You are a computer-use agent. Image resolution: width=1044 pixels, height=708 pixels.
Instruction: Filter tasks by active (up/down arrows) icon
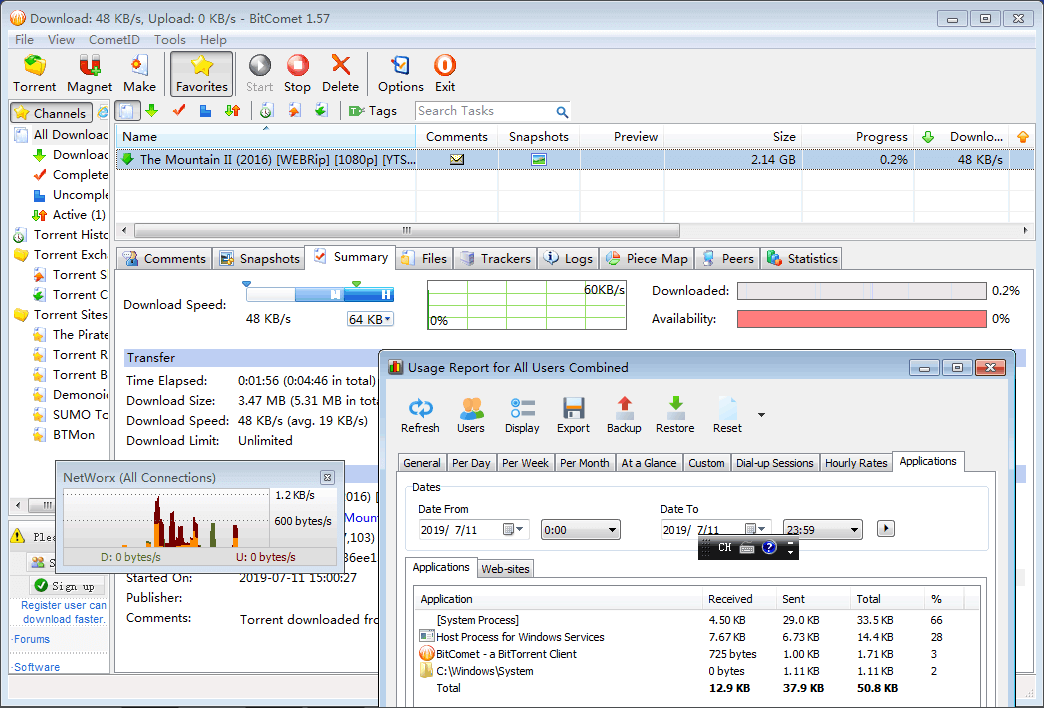point(232,111)
